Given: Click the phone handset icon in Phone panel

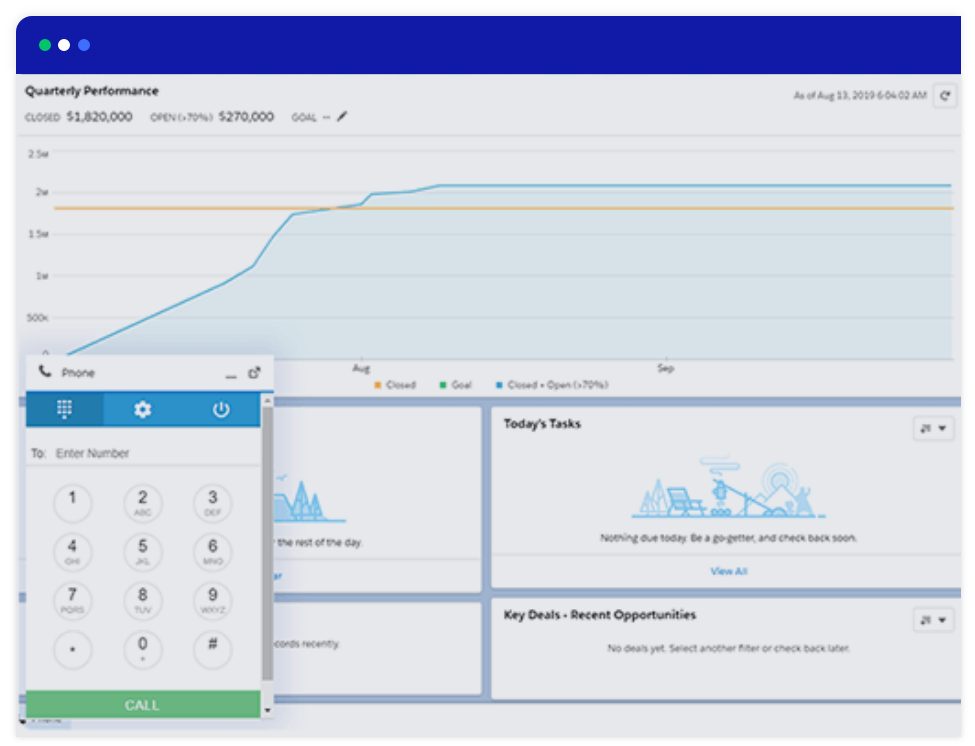Looking at the screenshot, I should [x=45, y=372].
